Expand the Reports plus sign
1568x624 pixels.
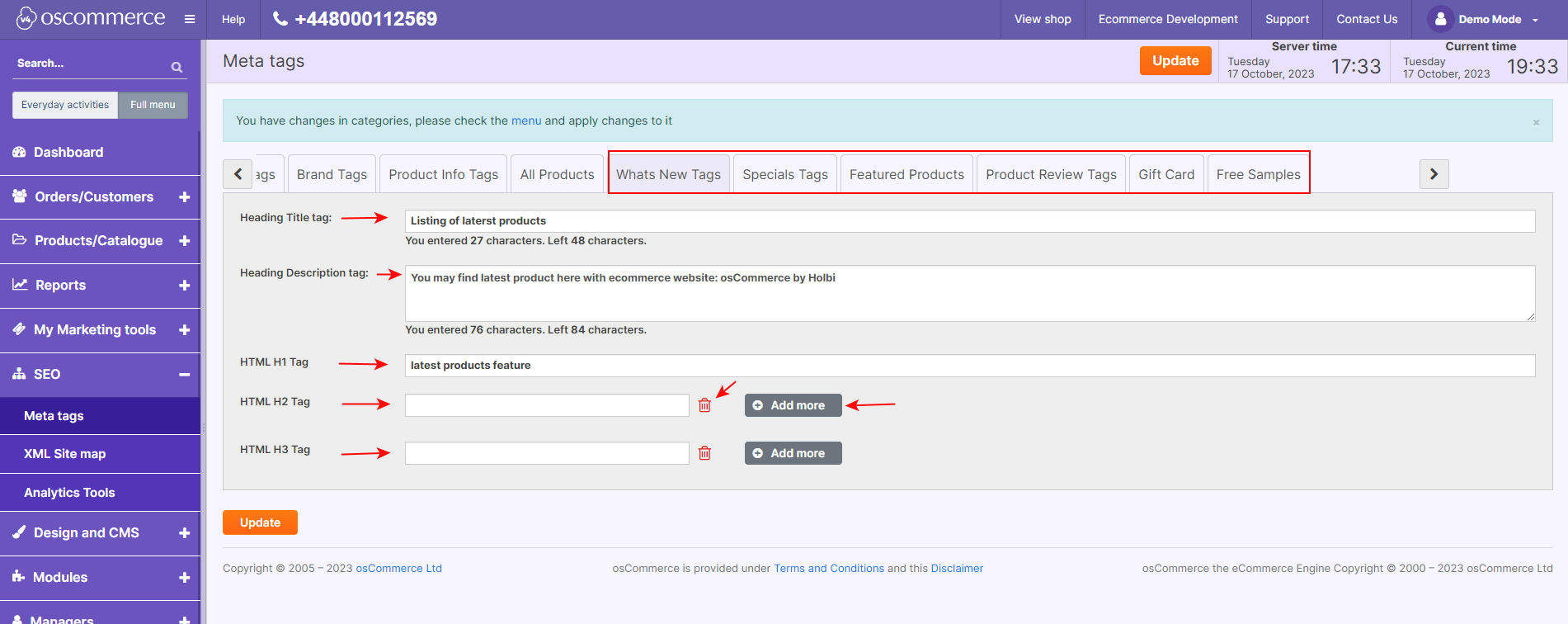(x=184, y=285)
